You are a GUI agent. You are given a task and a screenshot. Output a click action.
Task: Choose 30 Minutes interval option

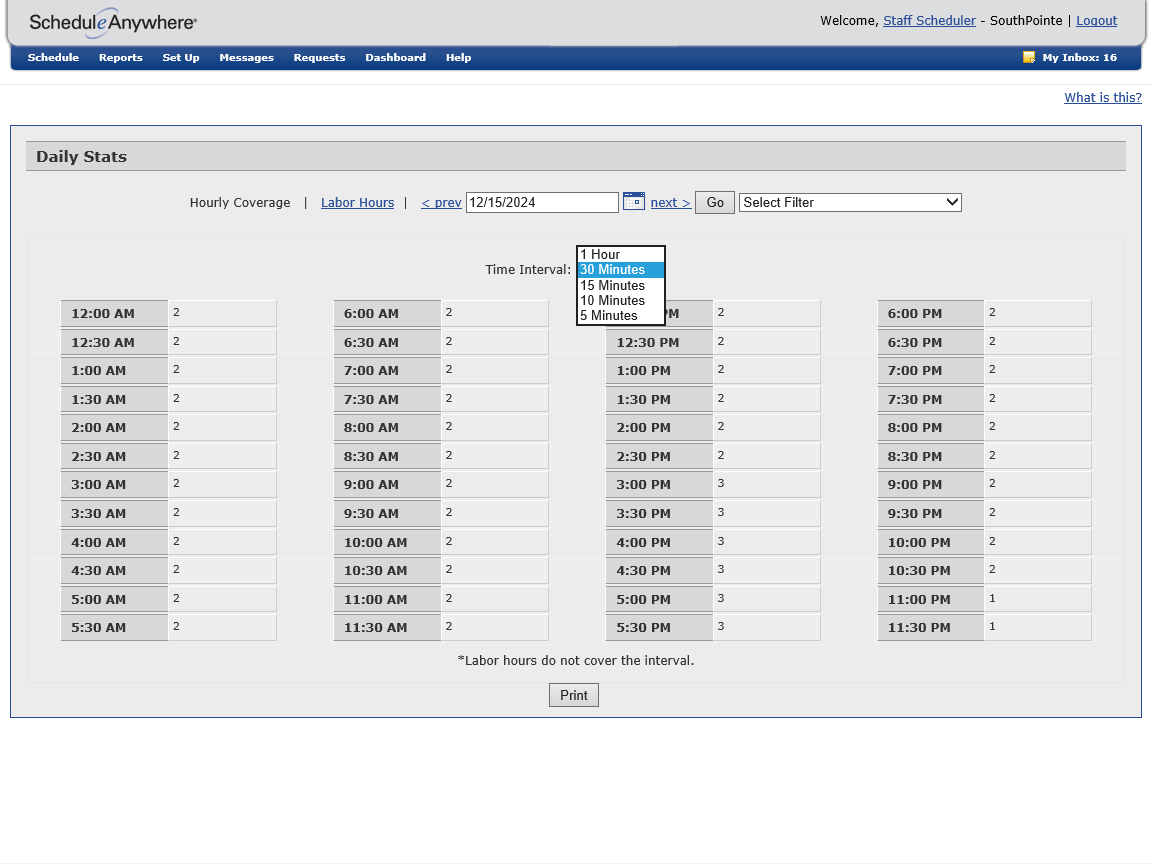click(x=621, y=270)
